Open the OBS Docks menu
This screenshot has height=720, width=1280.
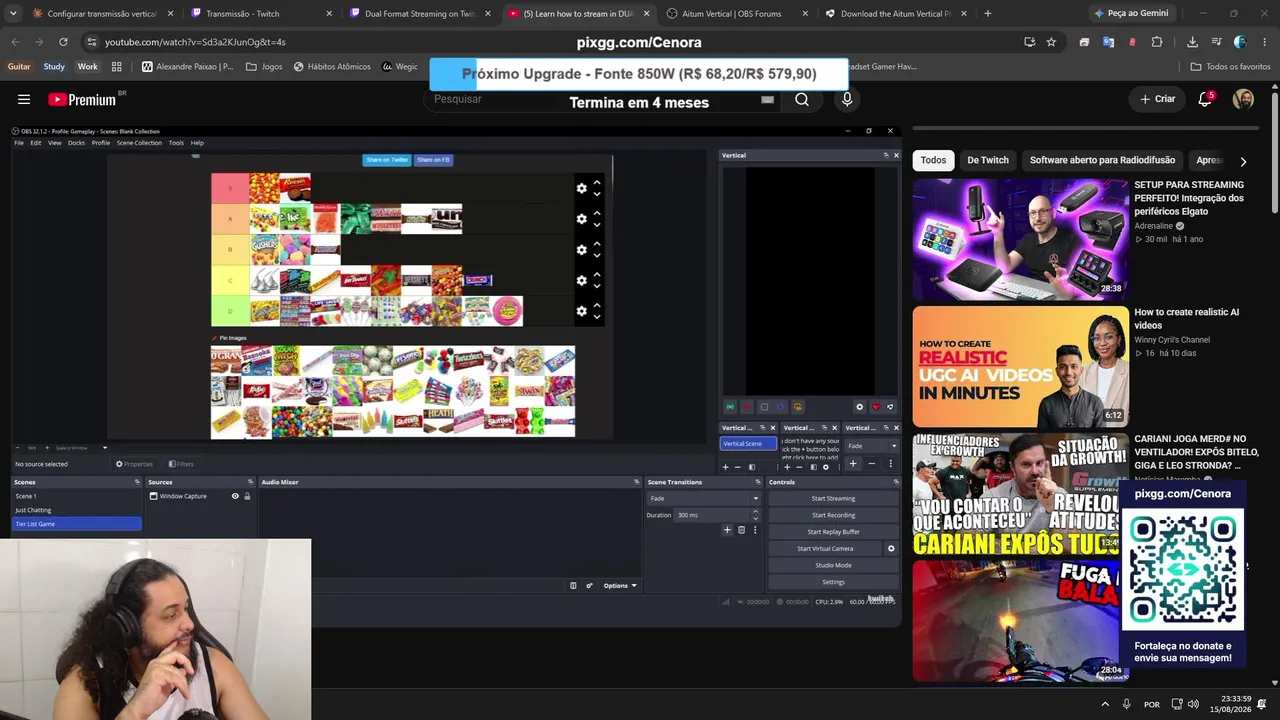(76, 143)
